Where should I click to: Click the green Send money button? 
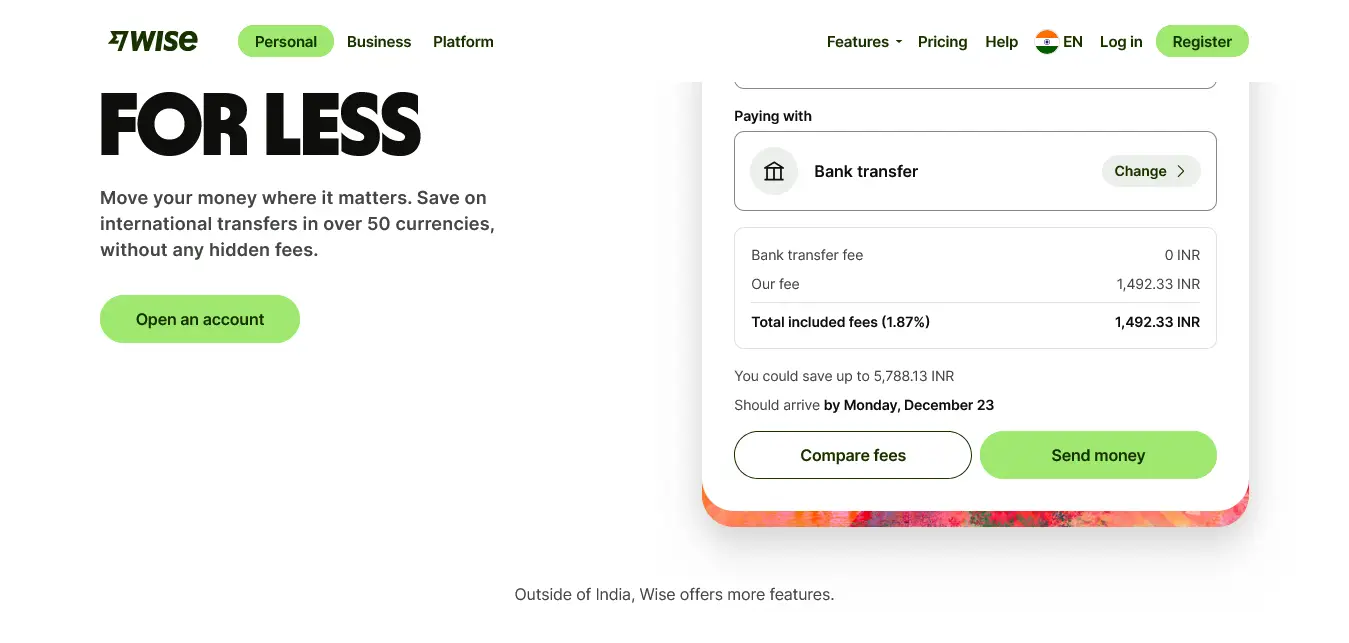point(1098,455)
